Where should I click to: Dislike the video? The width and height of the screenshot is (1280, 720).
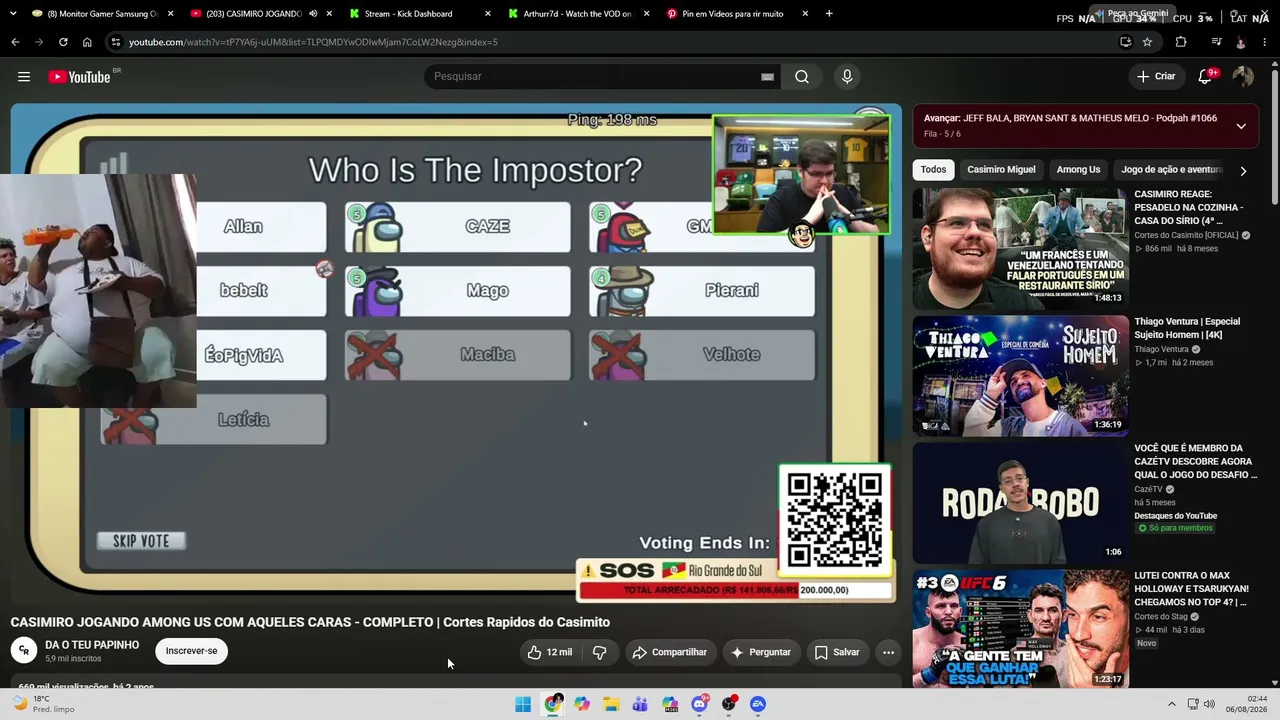pyautogui.click(x=600, y=652)
